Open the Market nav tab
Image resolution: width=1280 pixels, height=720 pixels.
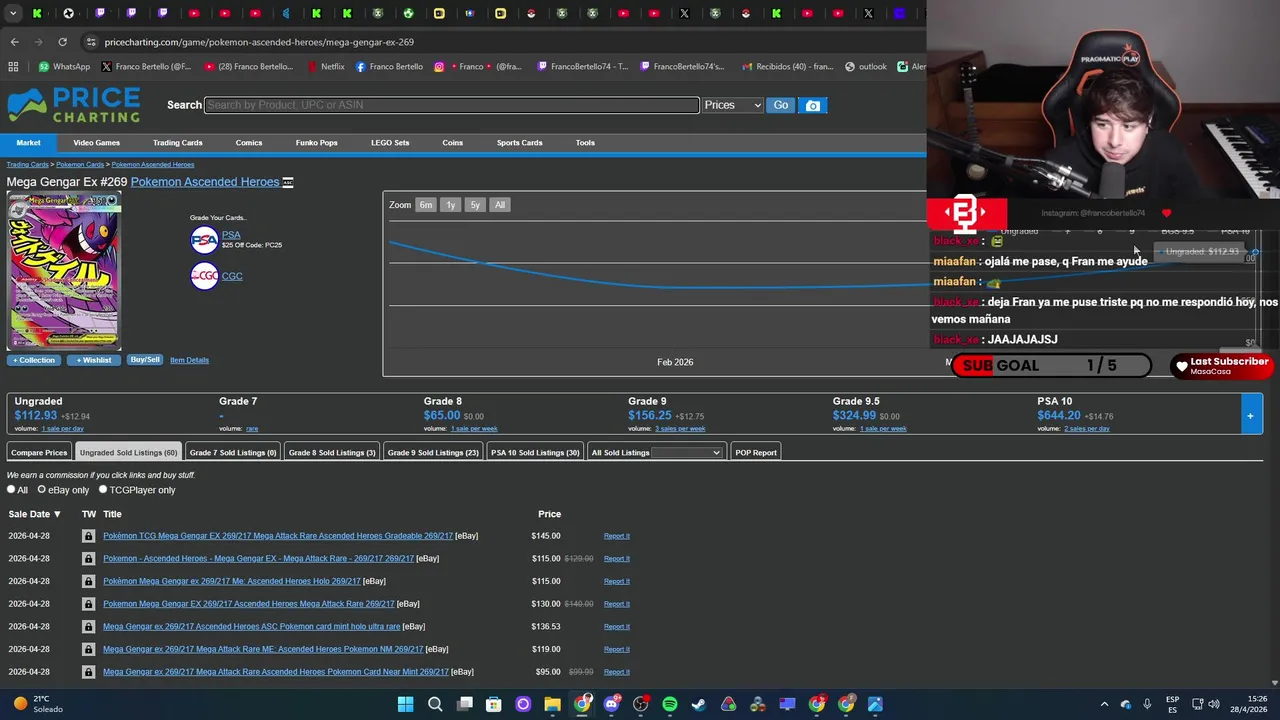(28, 143)
